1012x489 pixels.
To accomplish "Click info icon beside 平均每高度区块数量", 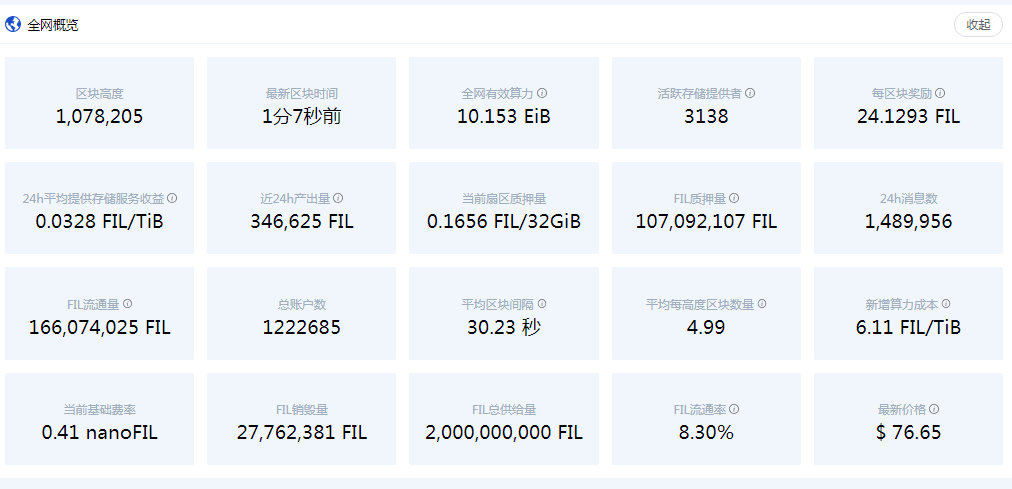I will (763, 304).
